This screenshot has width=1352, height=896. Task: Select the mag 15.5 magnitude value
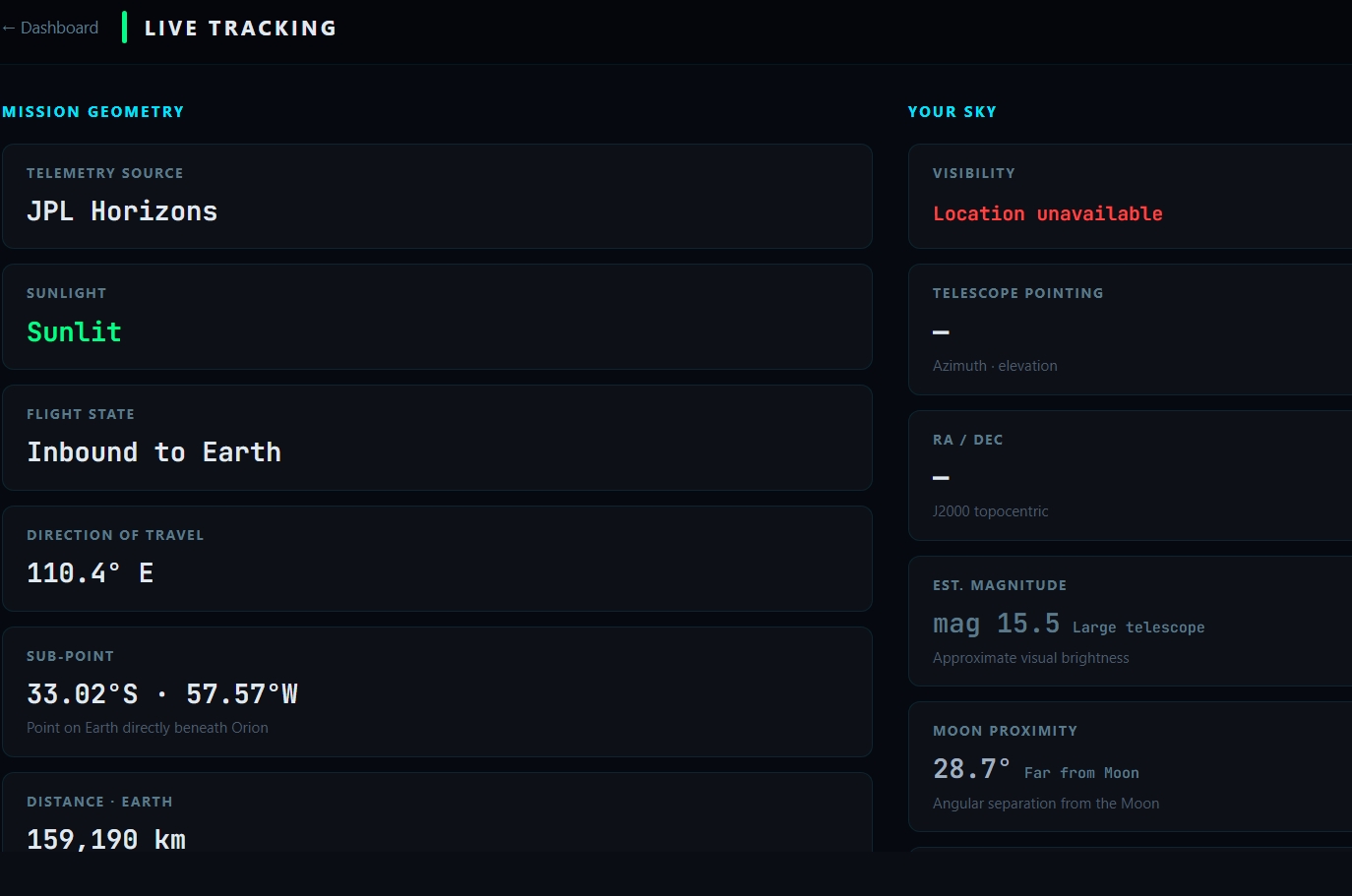pos(996,624)
